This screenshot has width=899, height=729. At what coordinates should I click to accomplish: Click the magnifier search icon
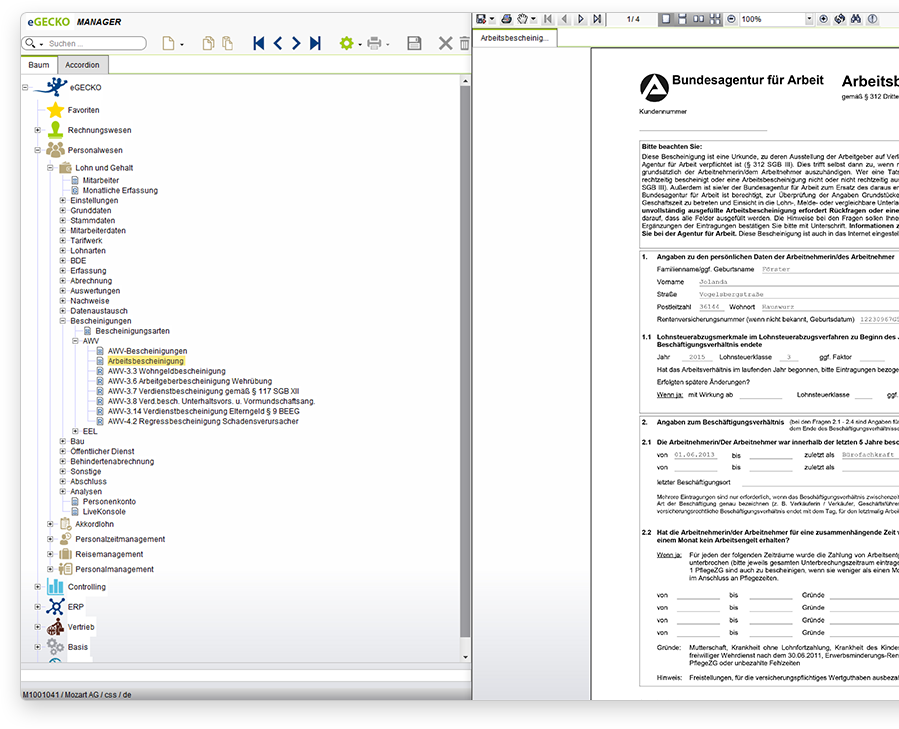(30, 43)
